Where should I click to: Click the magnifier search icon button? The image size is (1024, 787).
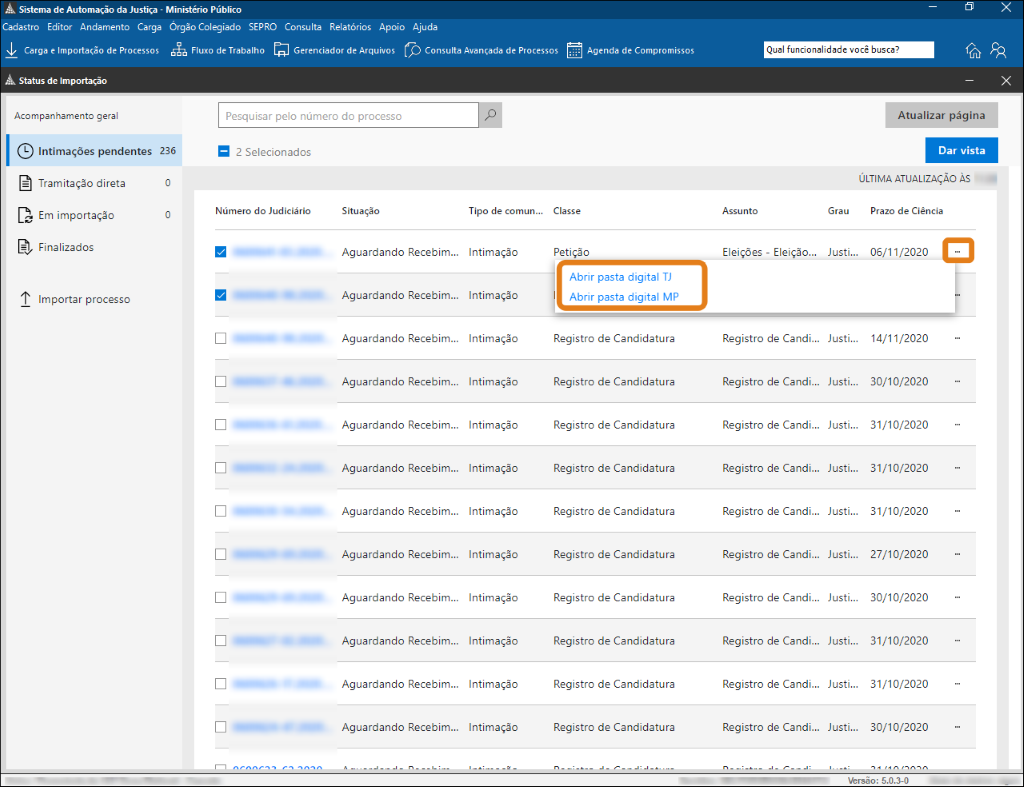(490, 116)
